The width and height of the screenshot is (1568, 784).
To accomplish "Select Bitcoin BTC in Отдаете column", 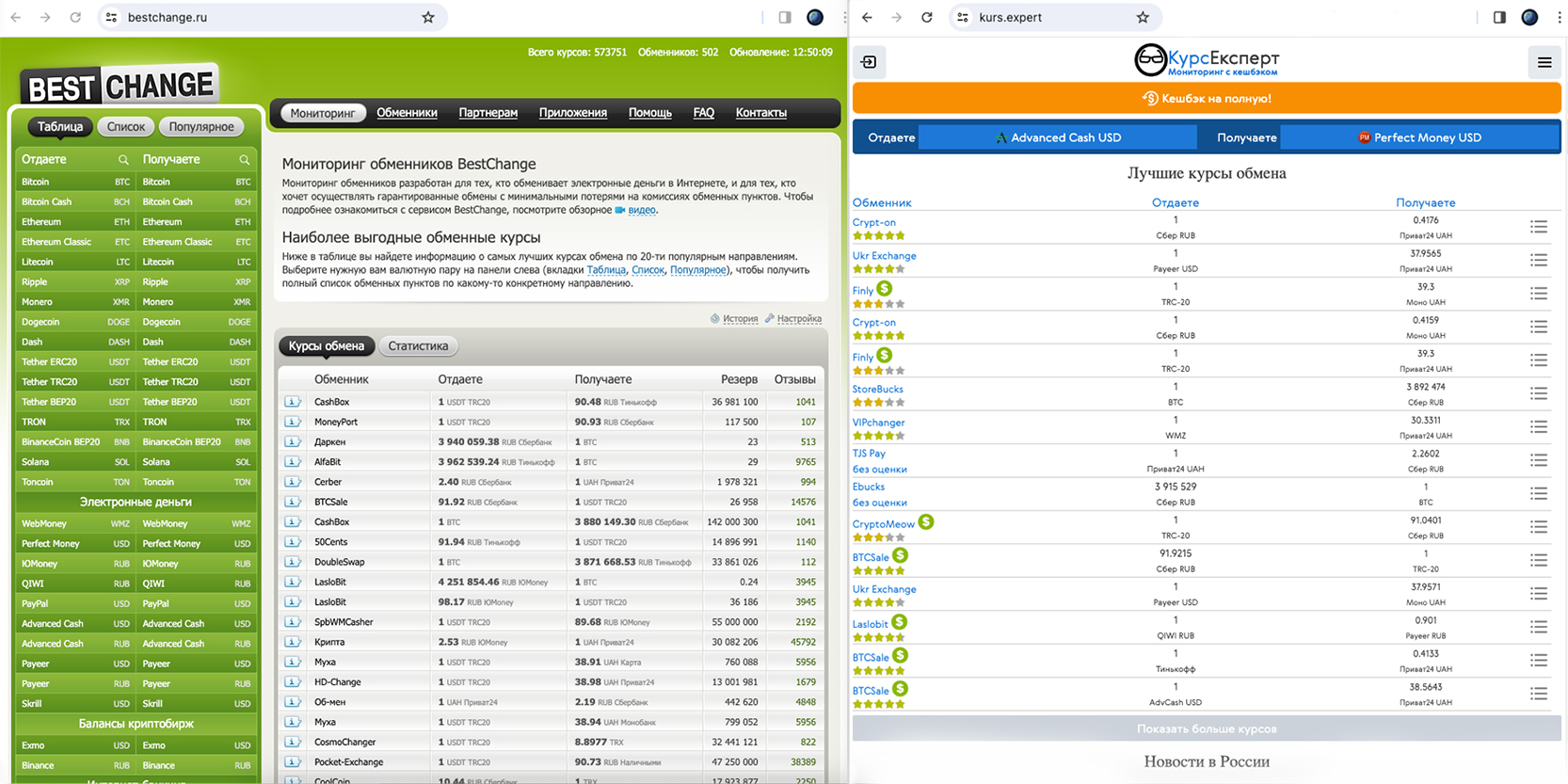I will (75, 182).
